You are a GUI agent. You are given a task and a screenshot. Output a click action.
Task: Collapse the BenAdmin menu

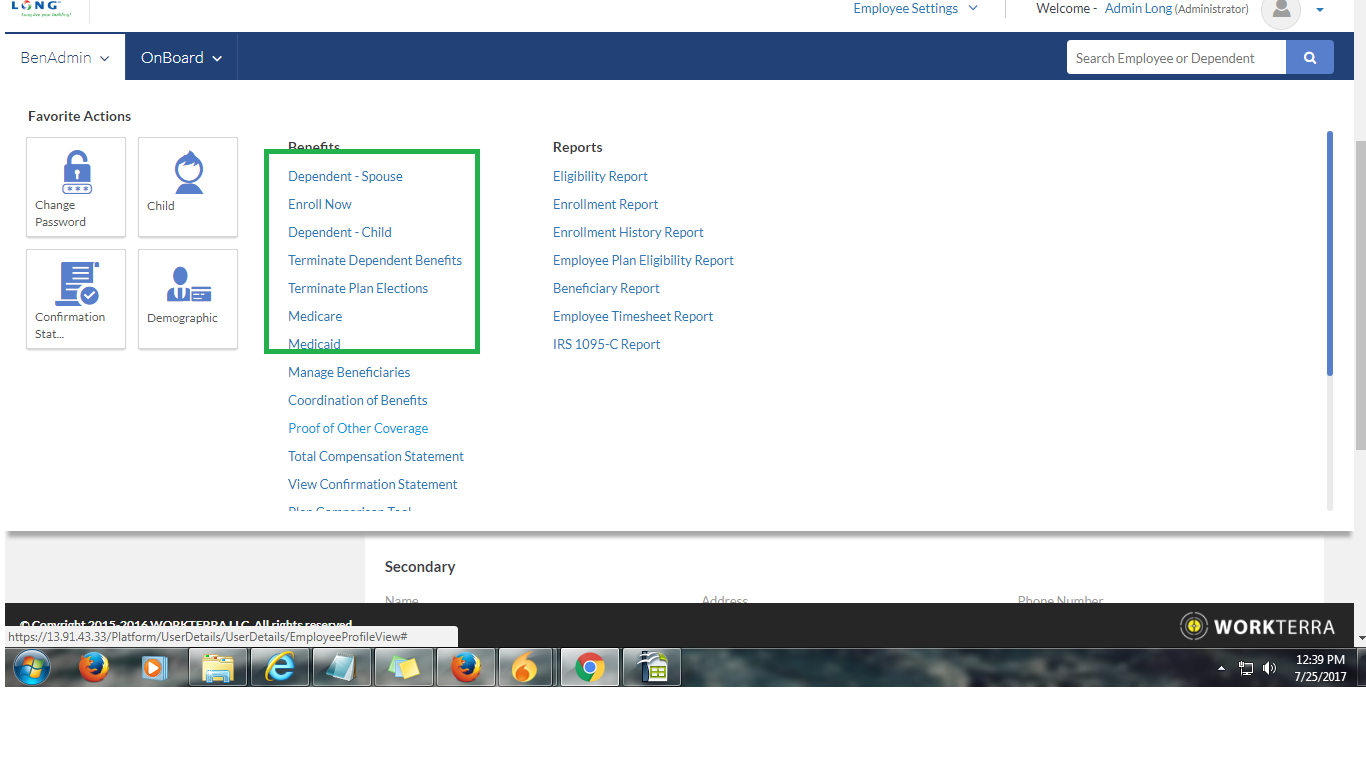click(64, 58)
